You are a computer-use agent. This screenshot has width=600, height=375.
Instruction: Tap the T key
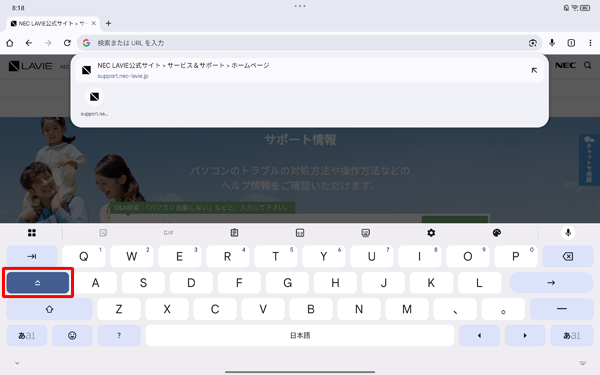pyautogui.click(x=276, y=256)
